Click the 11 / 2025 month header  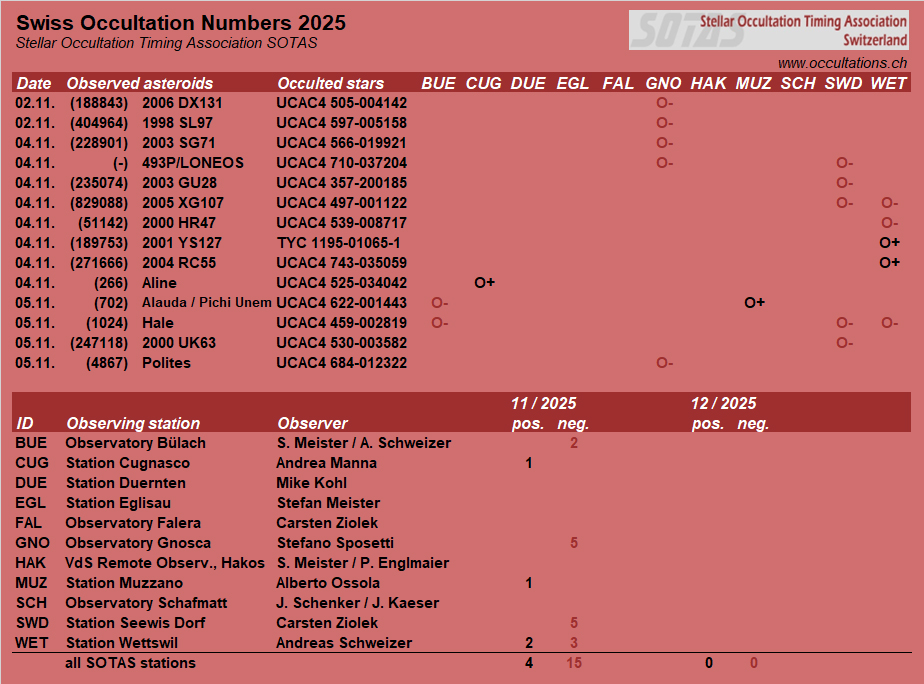pos(543,404)
